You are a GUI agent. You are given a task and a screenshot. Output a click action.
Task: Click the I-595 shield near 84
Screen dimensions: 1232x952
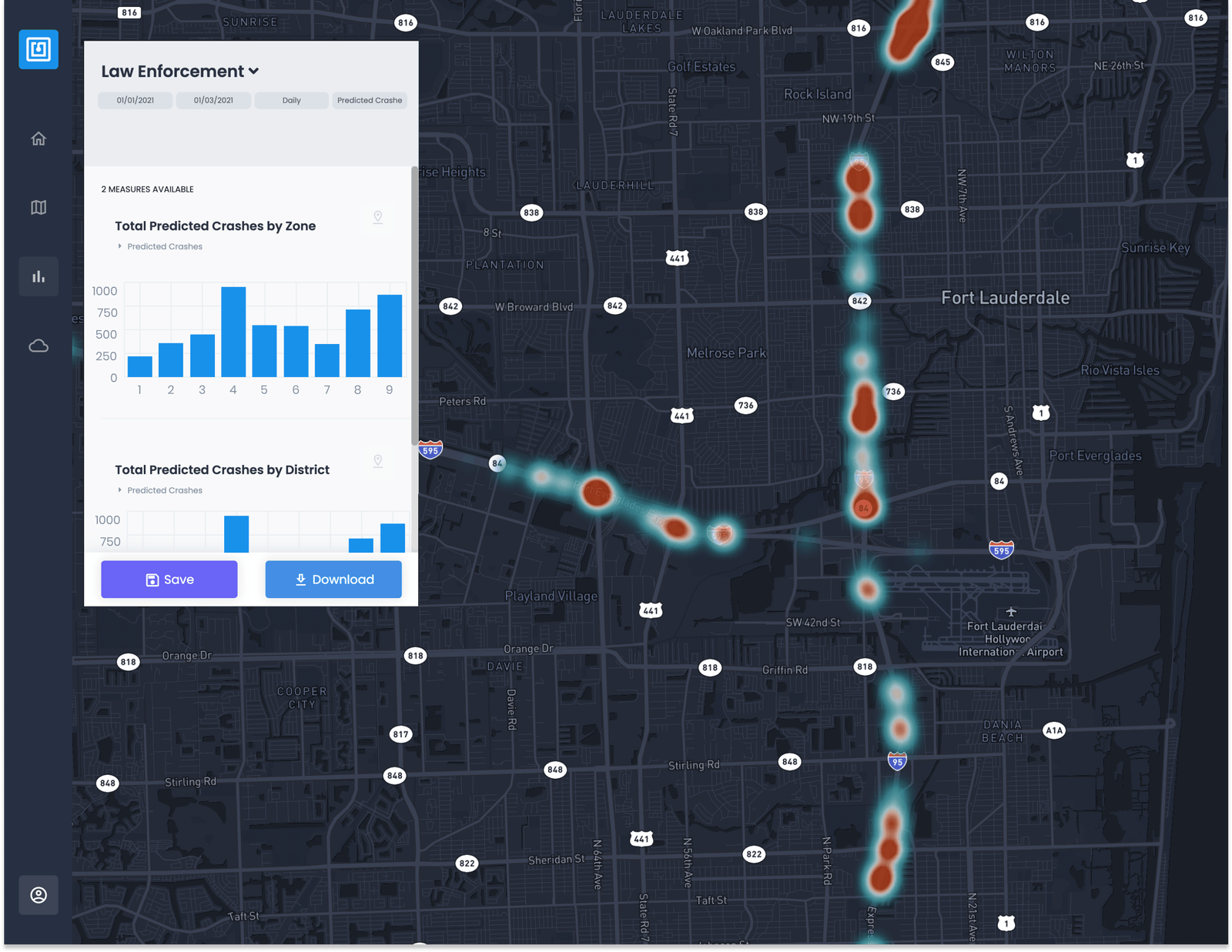(x=430, y=449)
